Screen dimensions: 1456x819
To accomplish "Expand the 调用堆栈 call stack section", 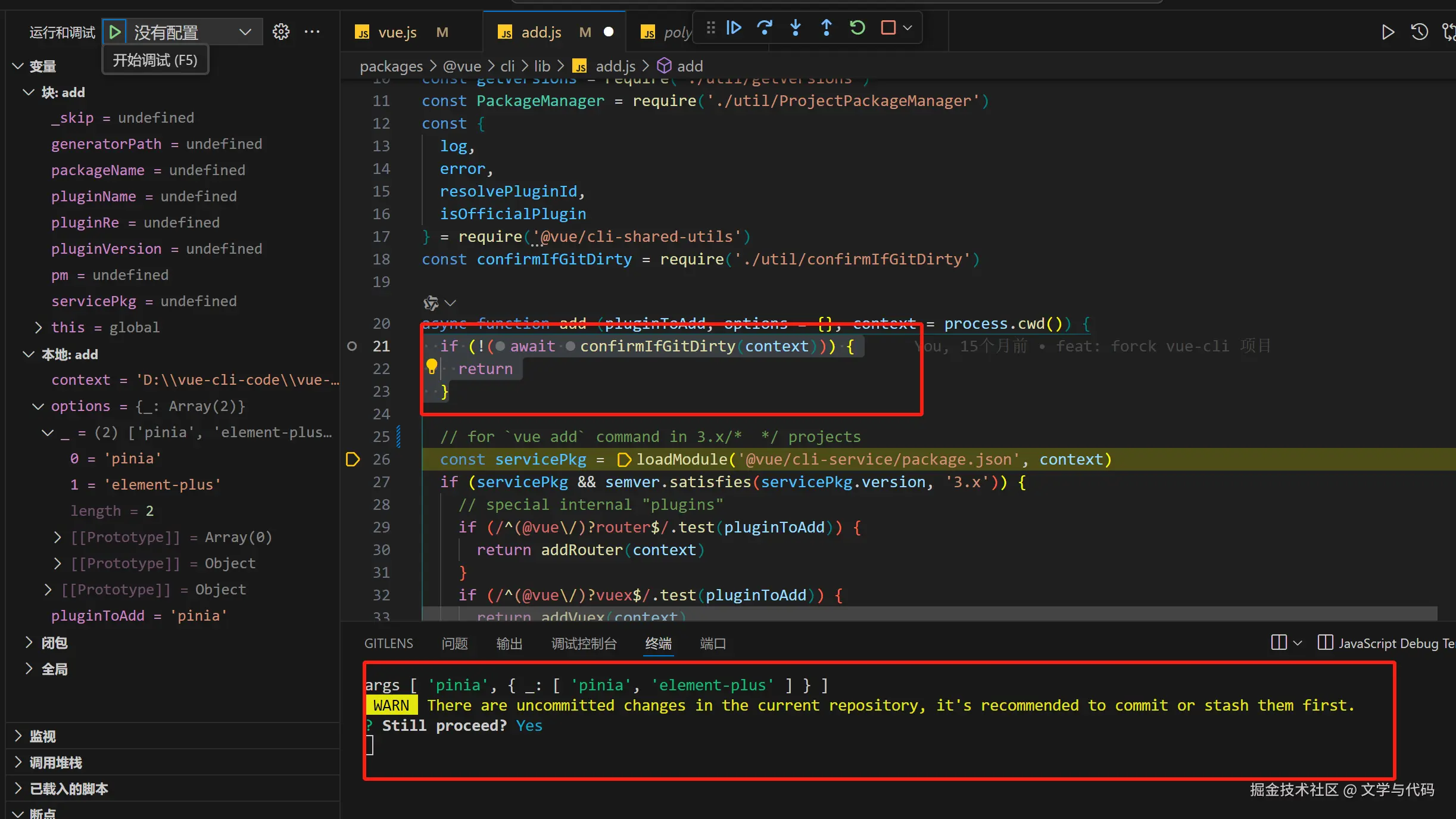I will pos(55,762).
